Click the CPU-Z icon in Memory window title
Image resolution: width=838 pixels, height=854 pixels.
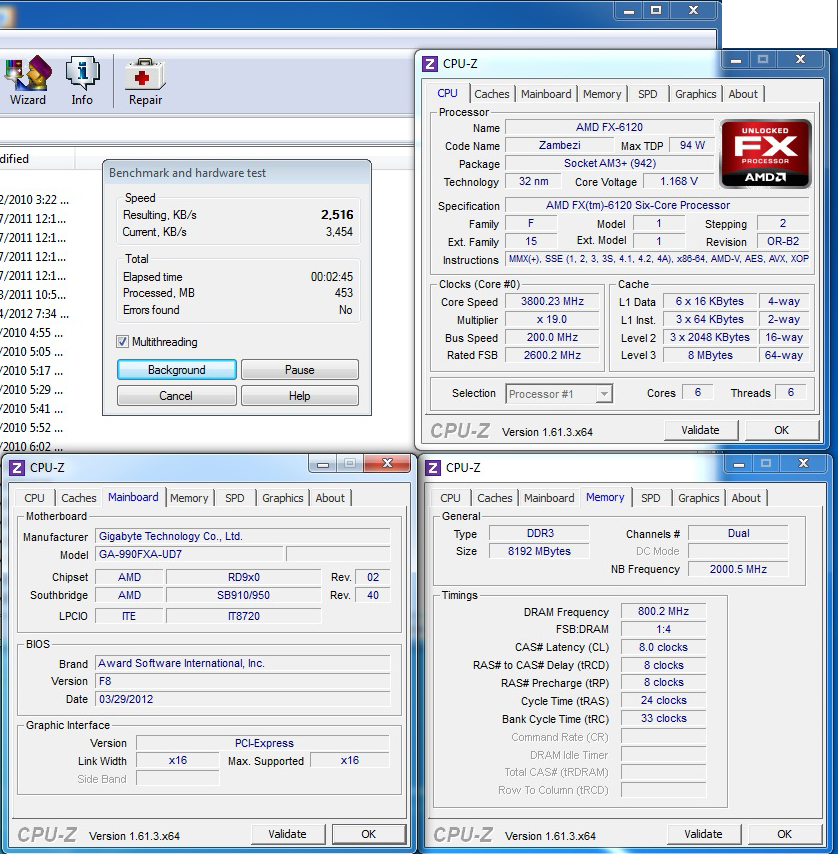[433, 467]
